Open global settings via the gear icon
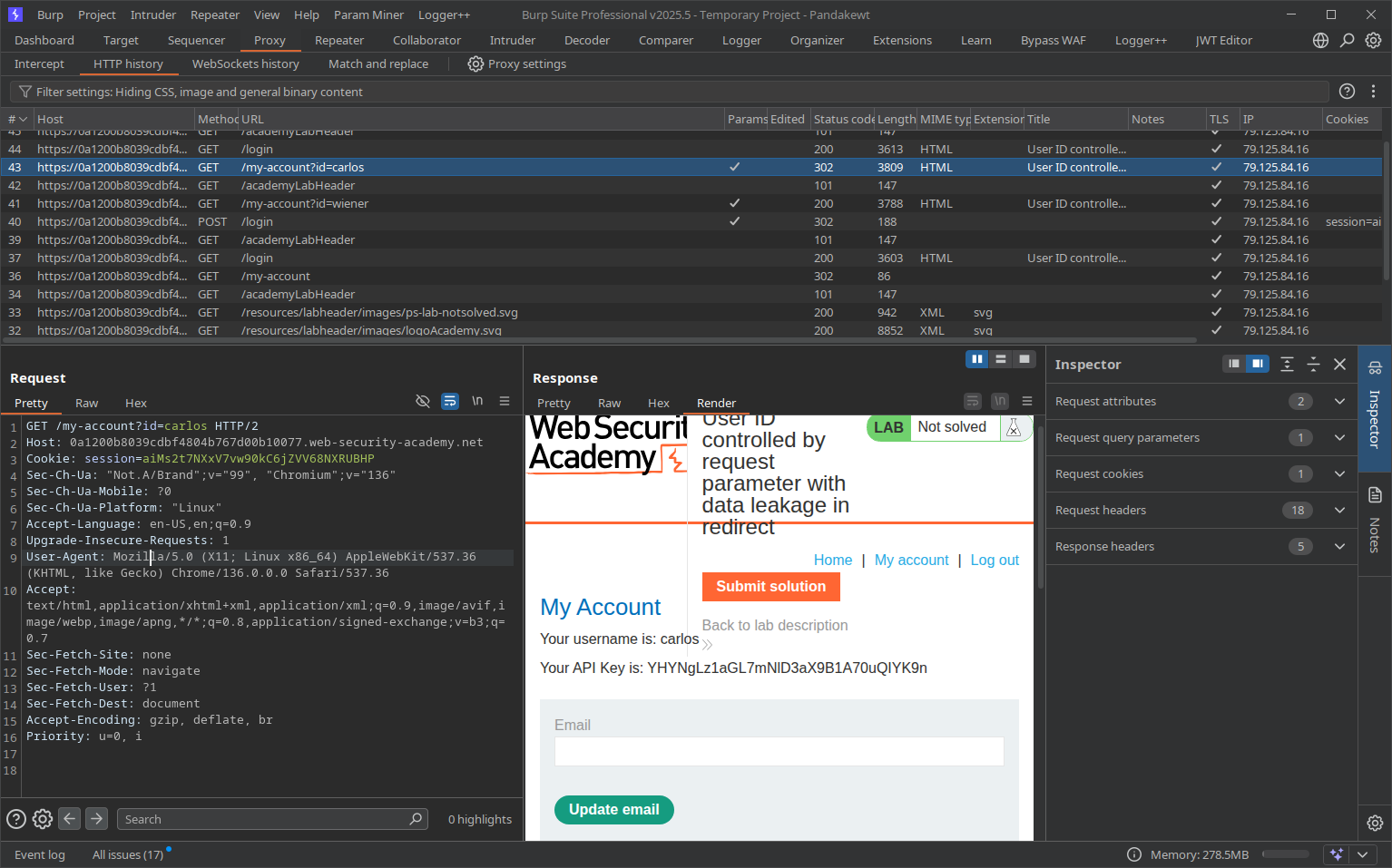This screenshot has width=1392, height=868. tap(1374, 40)
